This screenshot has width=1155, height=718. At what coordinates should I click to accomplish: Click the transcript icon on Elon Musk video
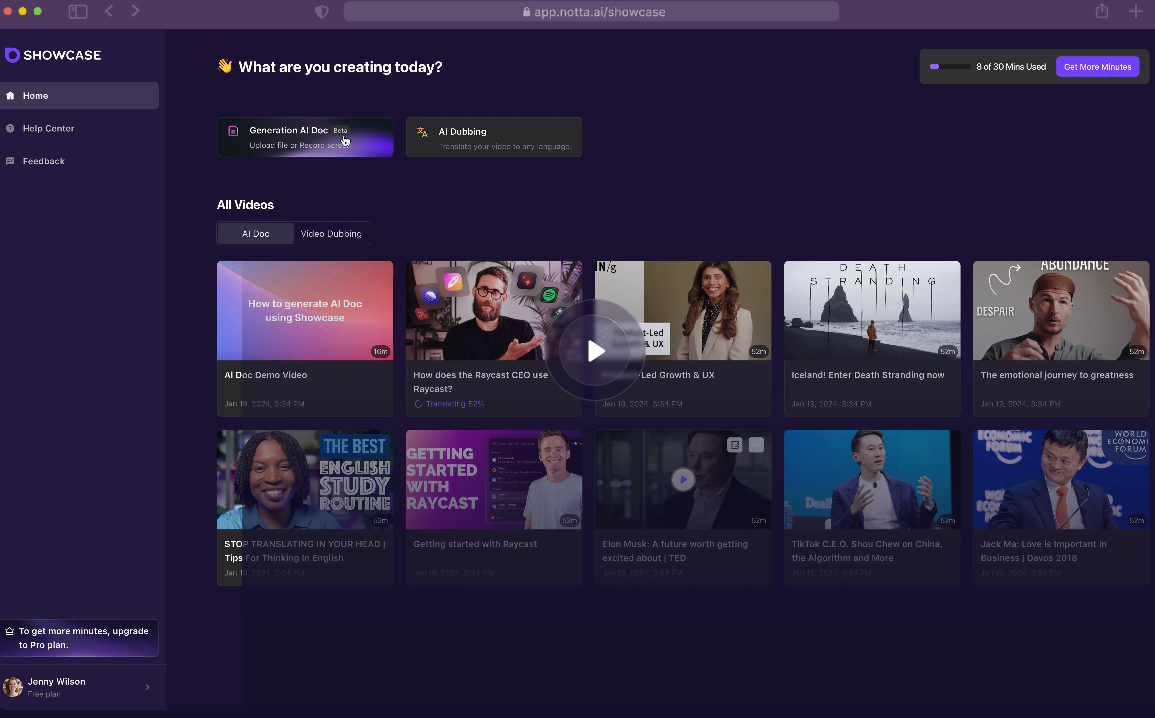734,445
